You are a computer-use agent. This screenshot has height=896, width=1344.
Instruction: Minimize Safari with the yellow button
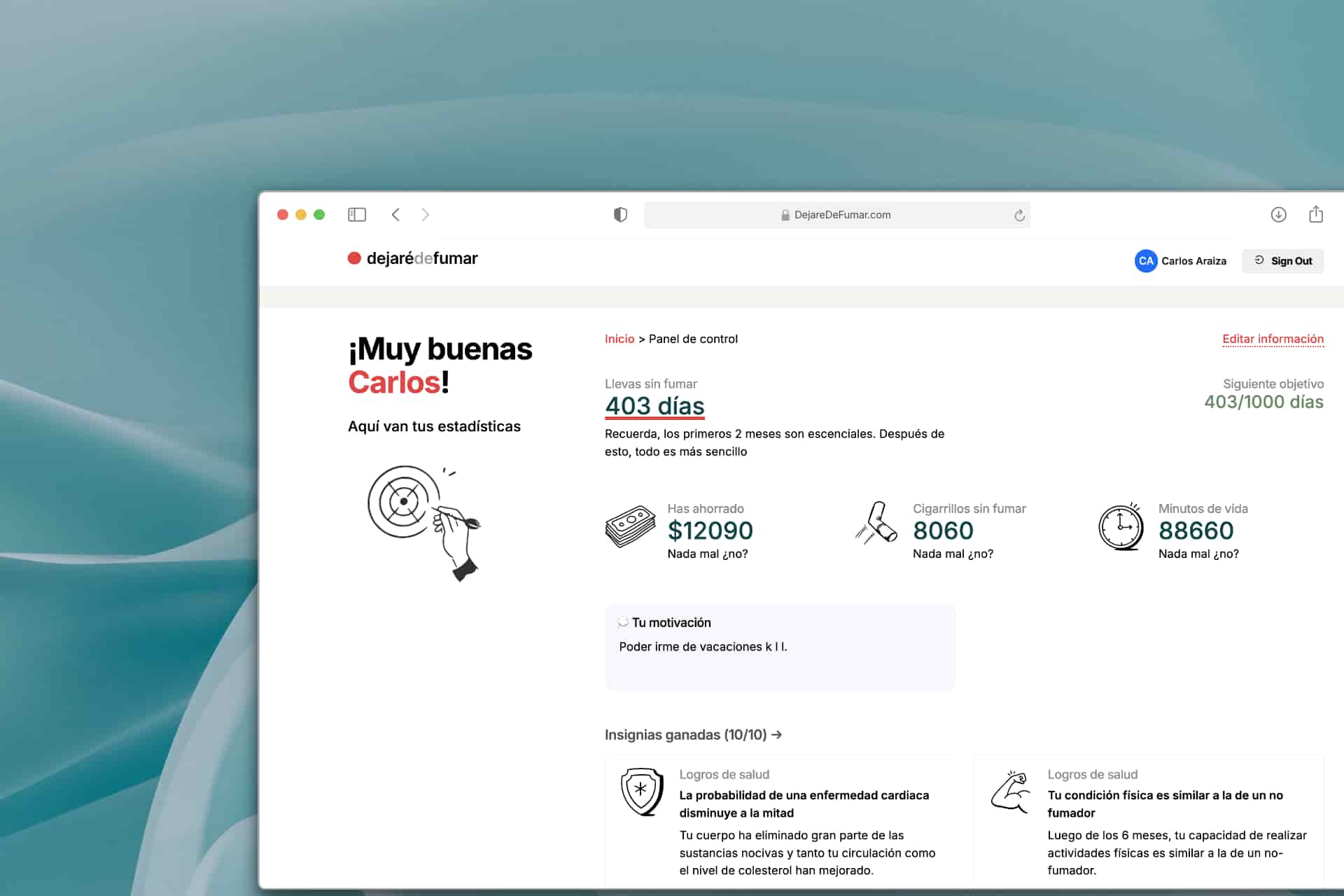[301, 214]
